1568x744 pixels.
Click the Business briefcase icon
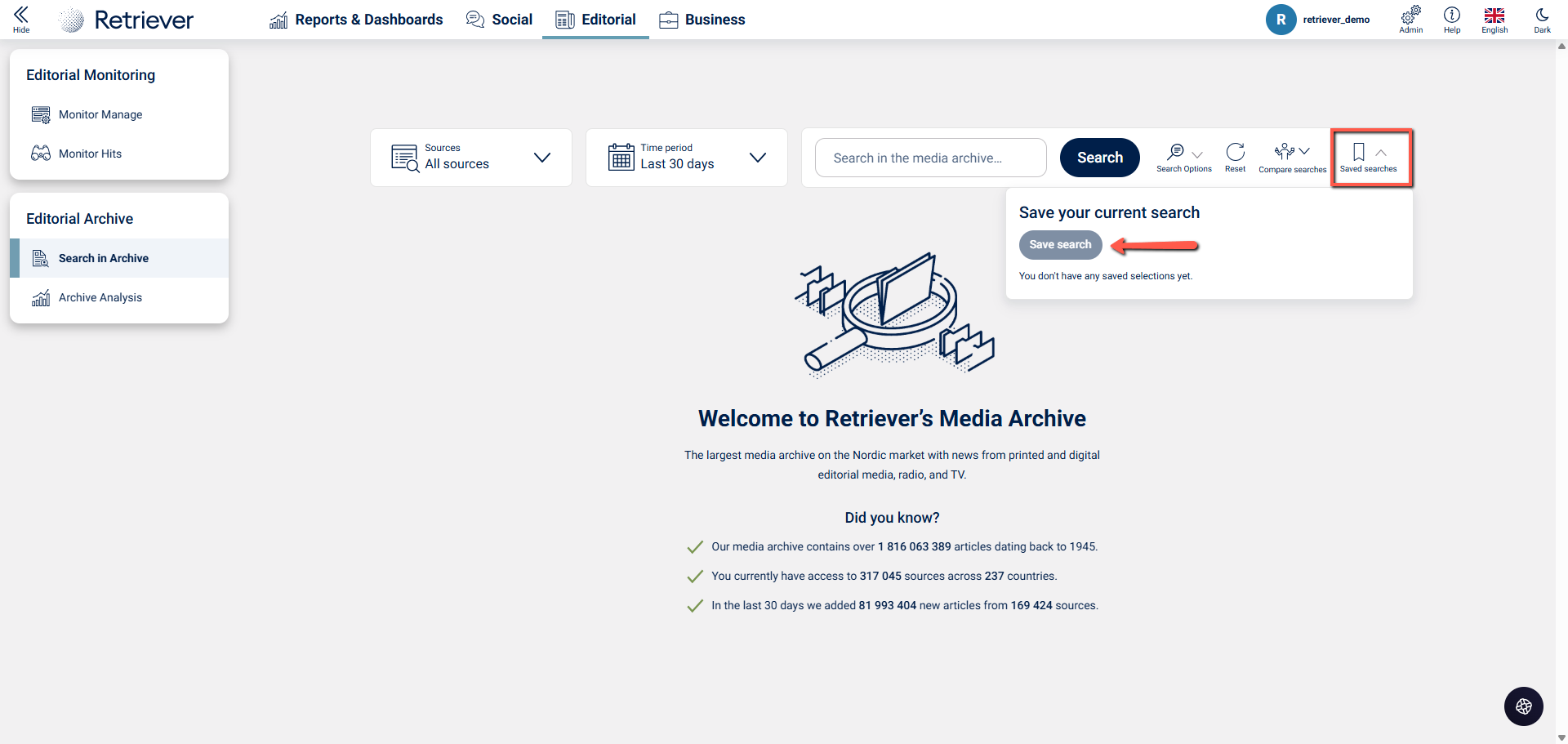669,20
